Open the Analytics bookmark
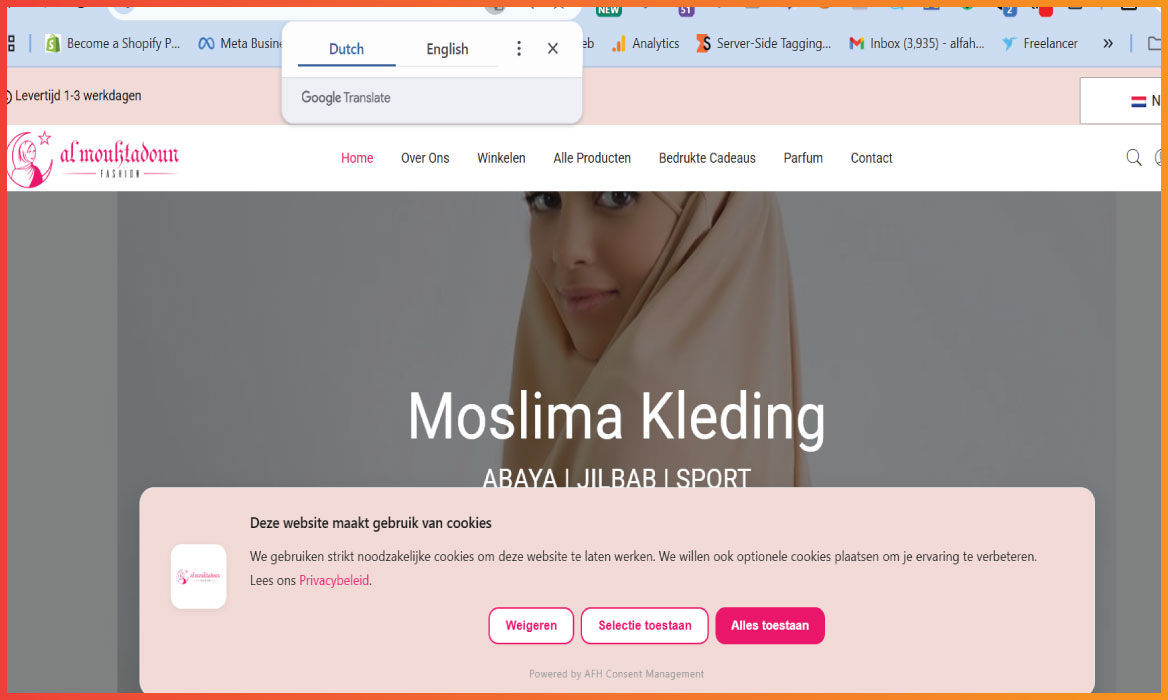Image resolution: width=1168 pixels, height=700 pixels. [x=645, y=43]
